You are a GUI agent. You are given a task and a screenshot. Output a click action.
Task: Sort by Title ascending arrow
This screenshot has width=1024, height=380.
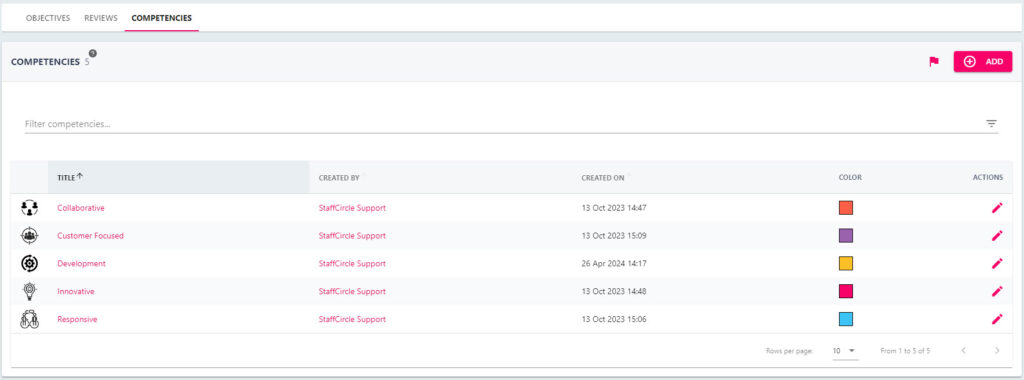pyautogui.click(x=80, y=176)
